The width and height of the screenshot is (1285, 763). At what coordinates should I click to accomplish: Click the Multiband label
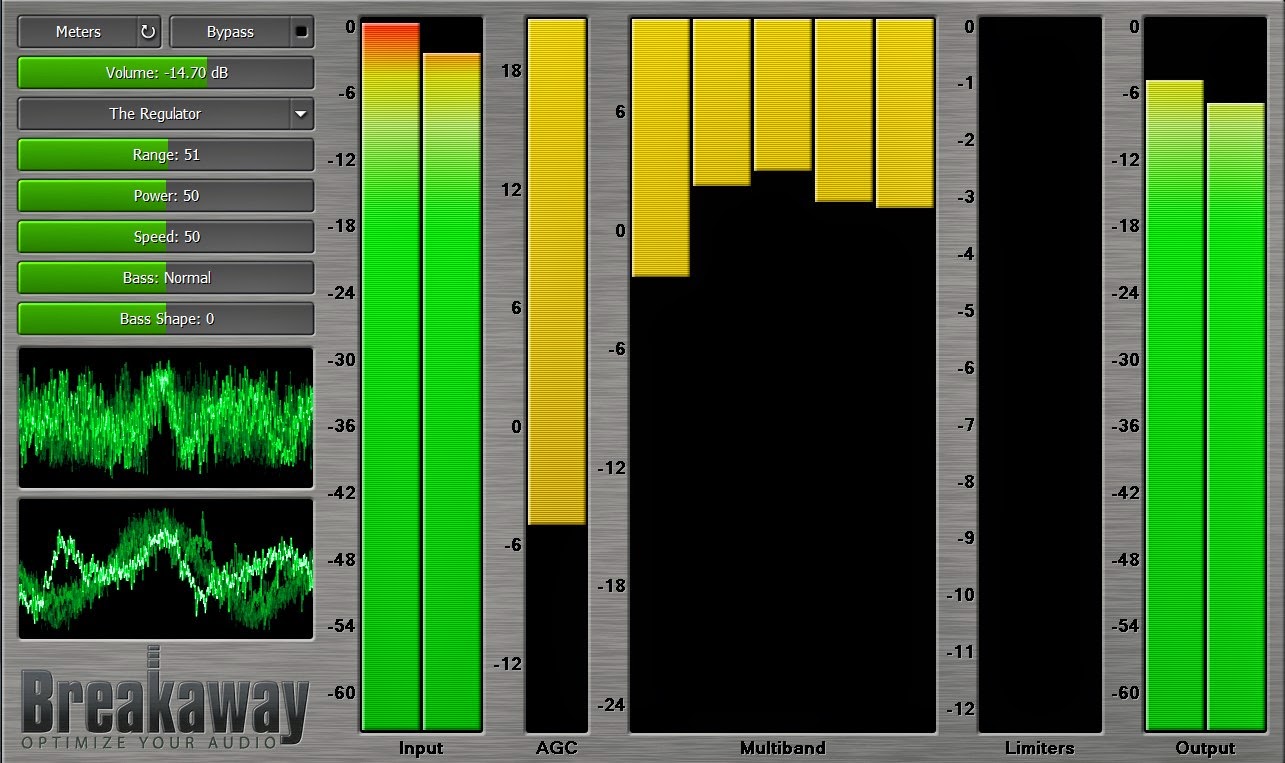point(783,748)
